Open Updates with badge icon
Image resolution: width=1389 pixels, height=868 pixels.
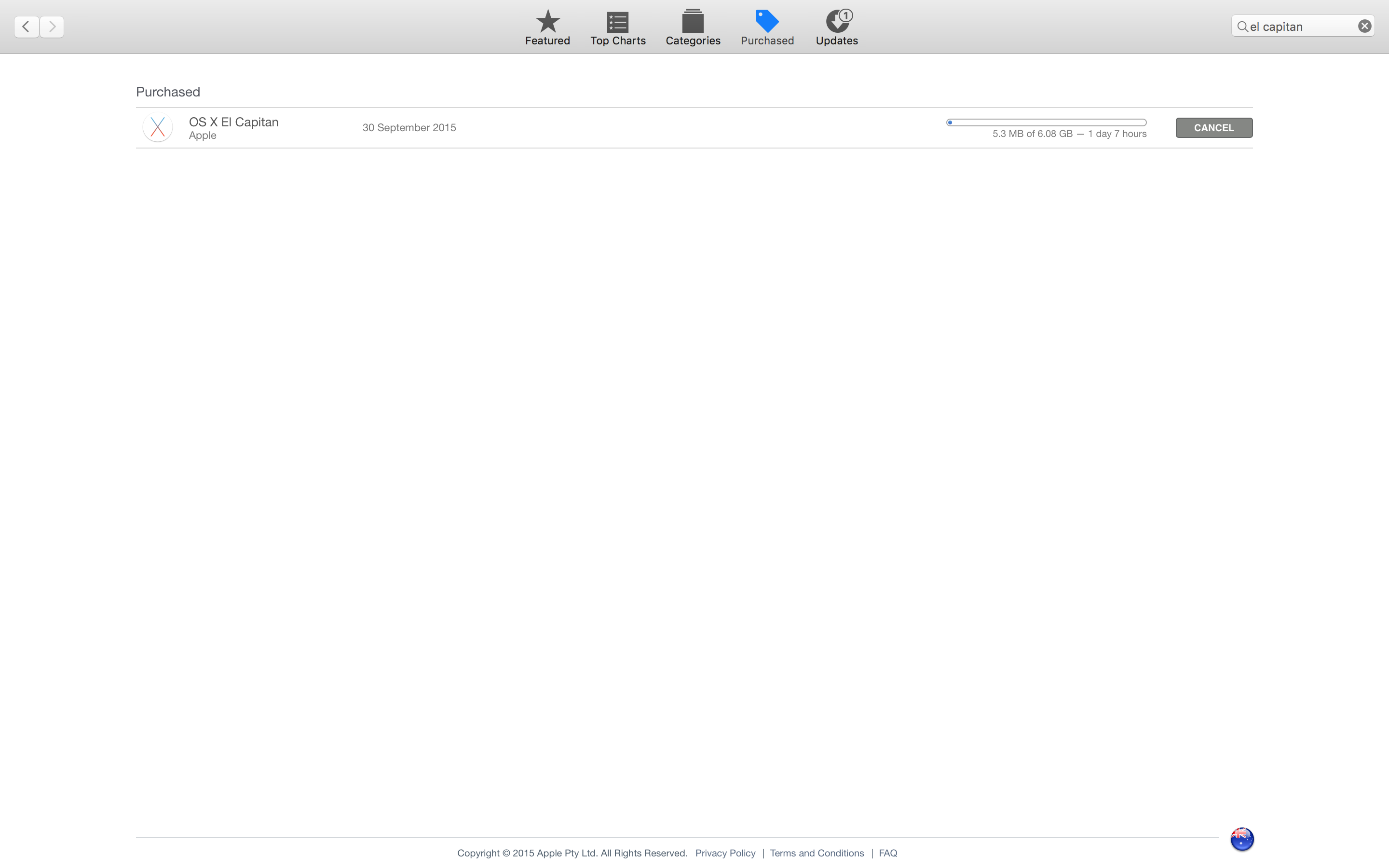[837, 22]
